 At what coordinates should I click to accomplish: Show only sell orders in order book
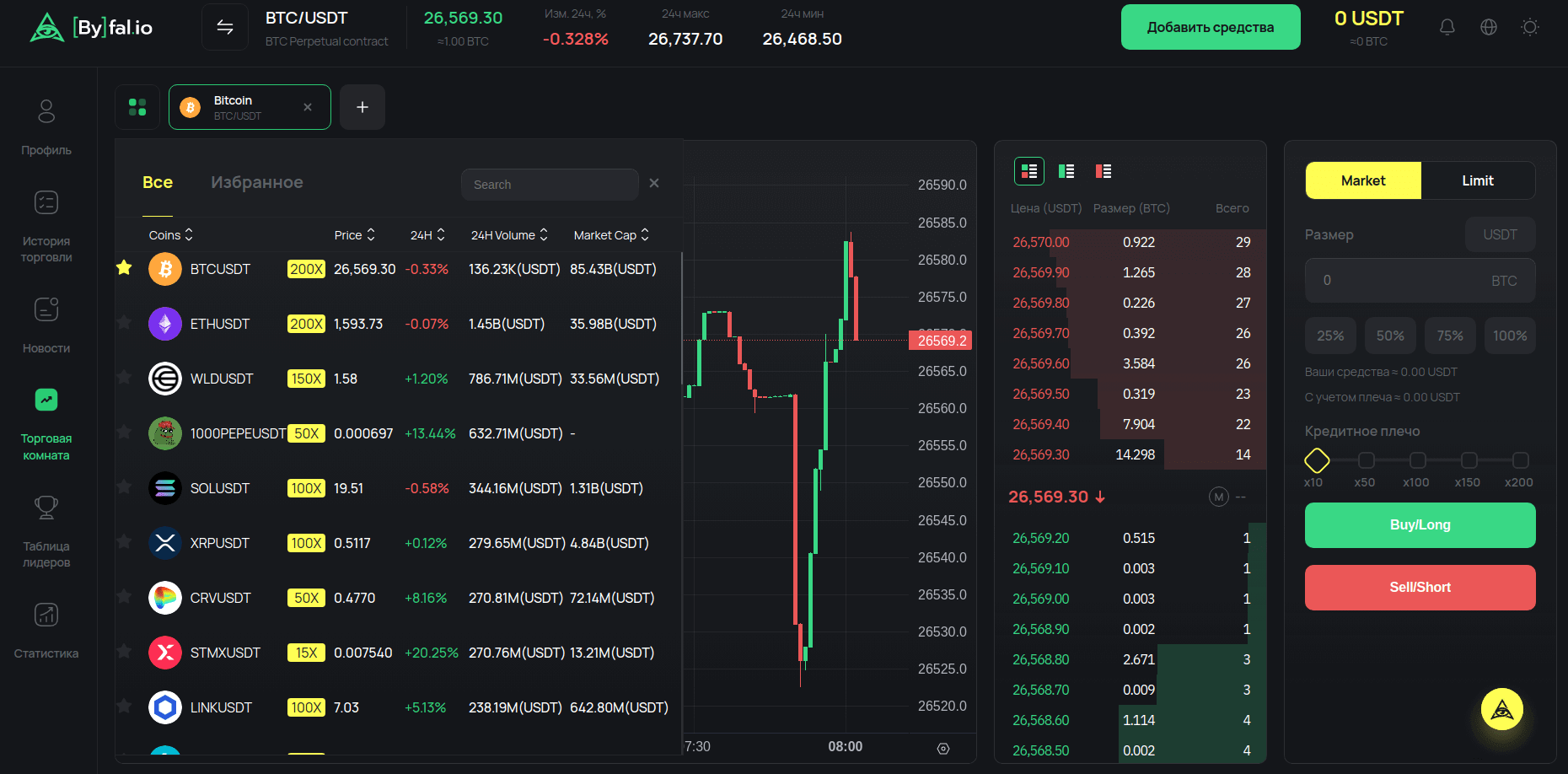(x=1103, y=171)
